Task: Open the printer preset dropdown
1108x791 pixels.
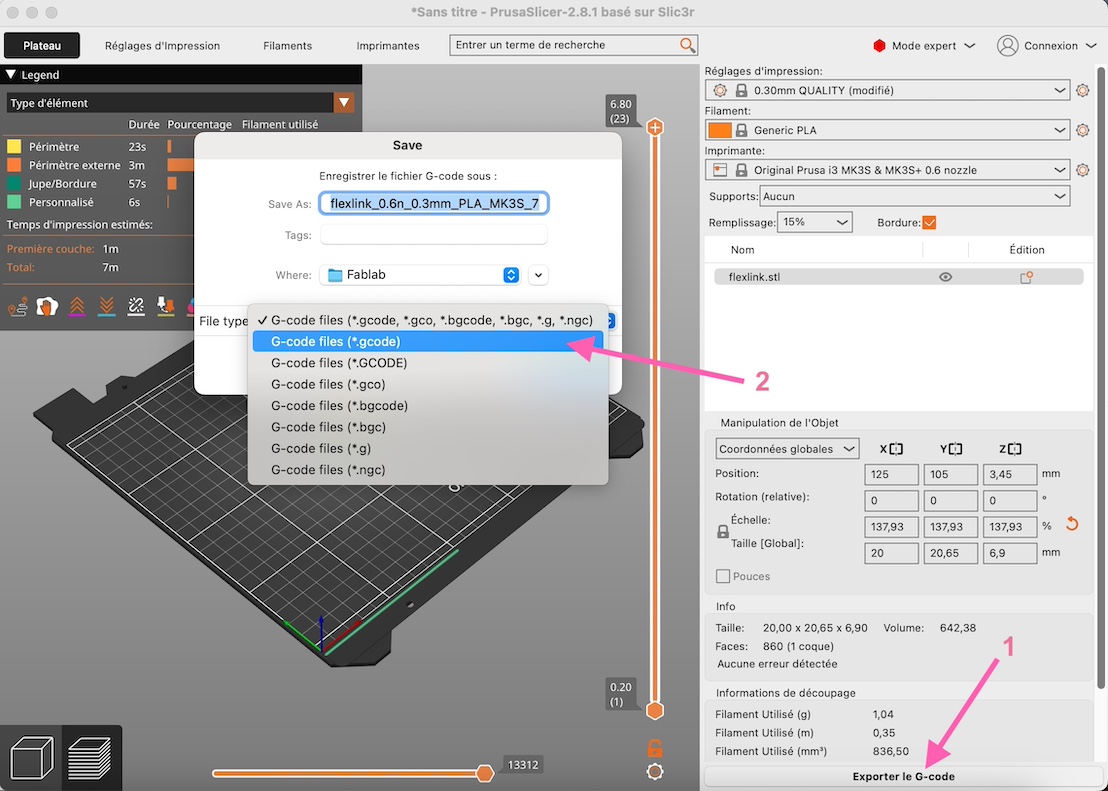Action: (x=887, y=170)
